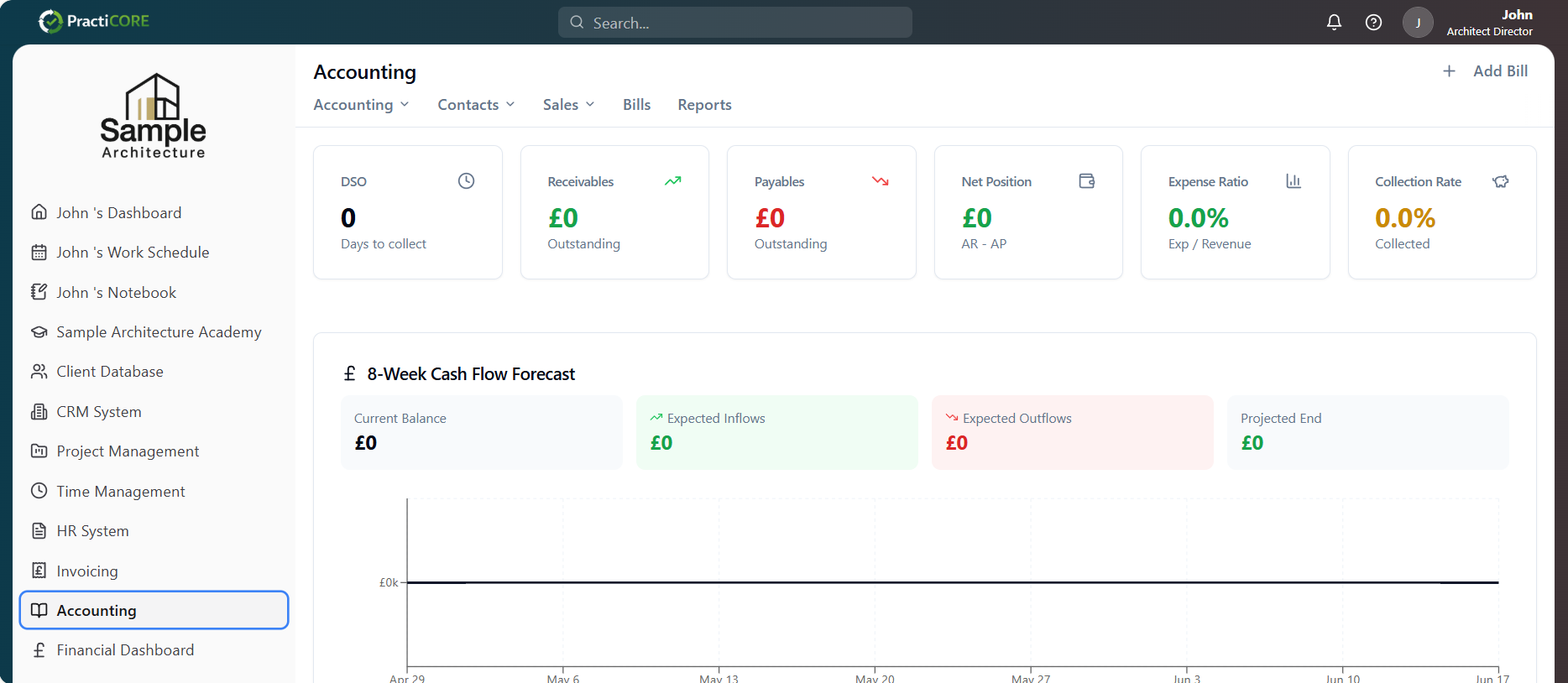Click into the Search field
Screen dimensions: 1568x683
click(735, 23)
